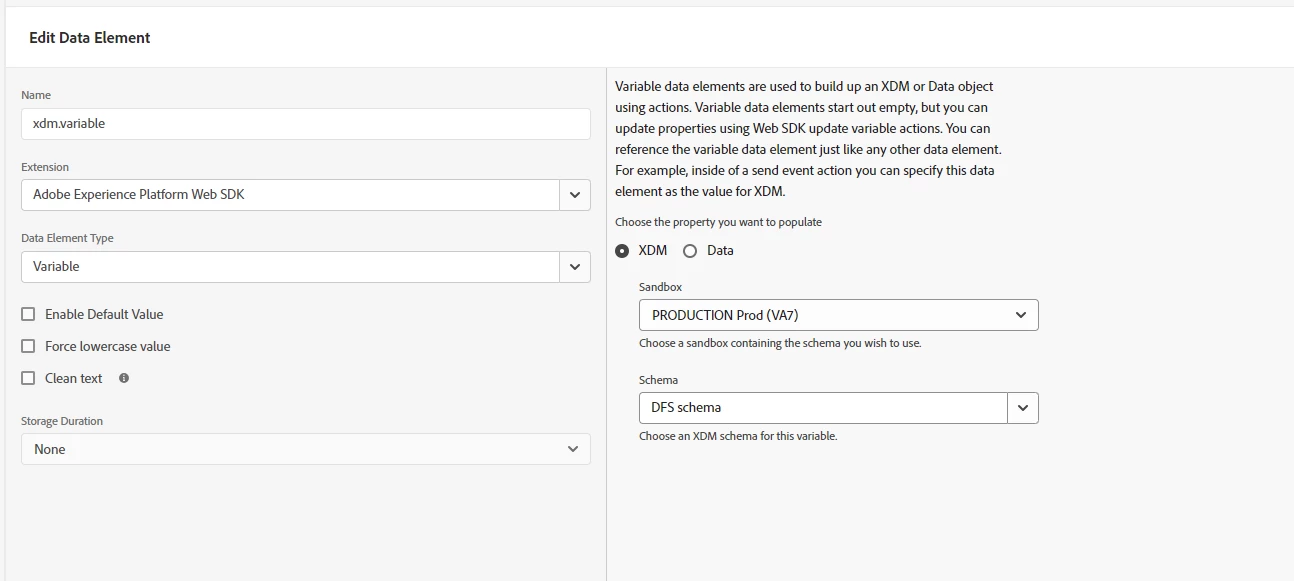This screenshot has width=1294, height=581.
Task: Click the Sandbox dropdown chevron arrow
Action: (1021, 315)
